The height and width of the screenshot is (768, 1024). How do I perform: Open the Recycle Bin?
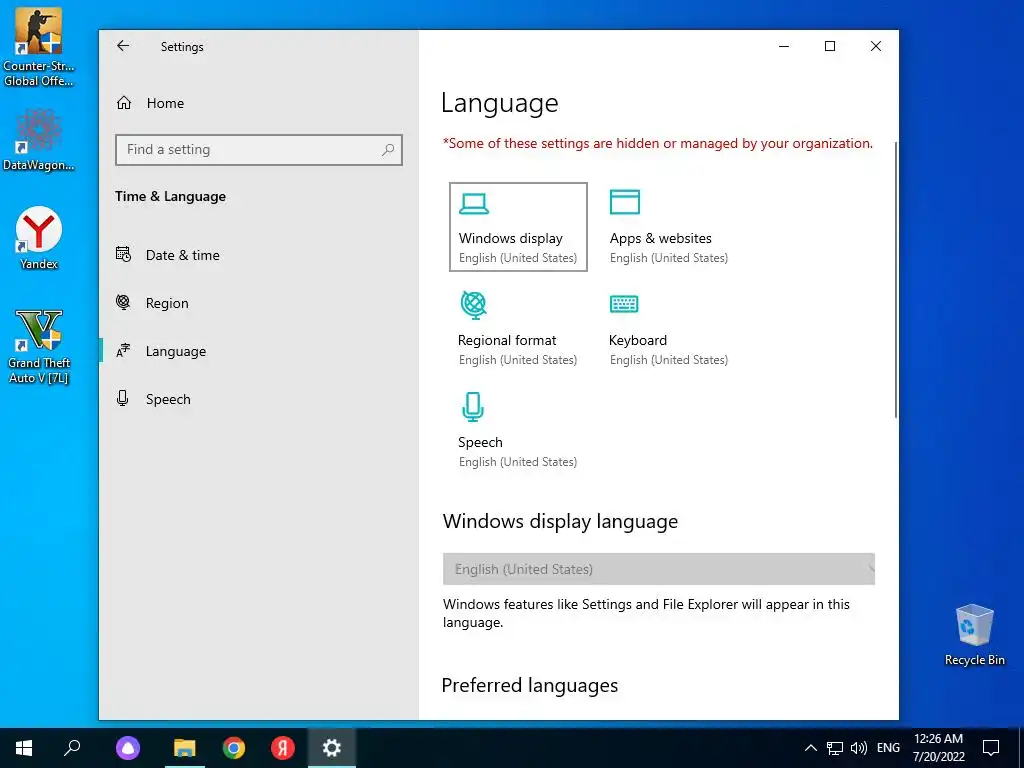[974, 635]
